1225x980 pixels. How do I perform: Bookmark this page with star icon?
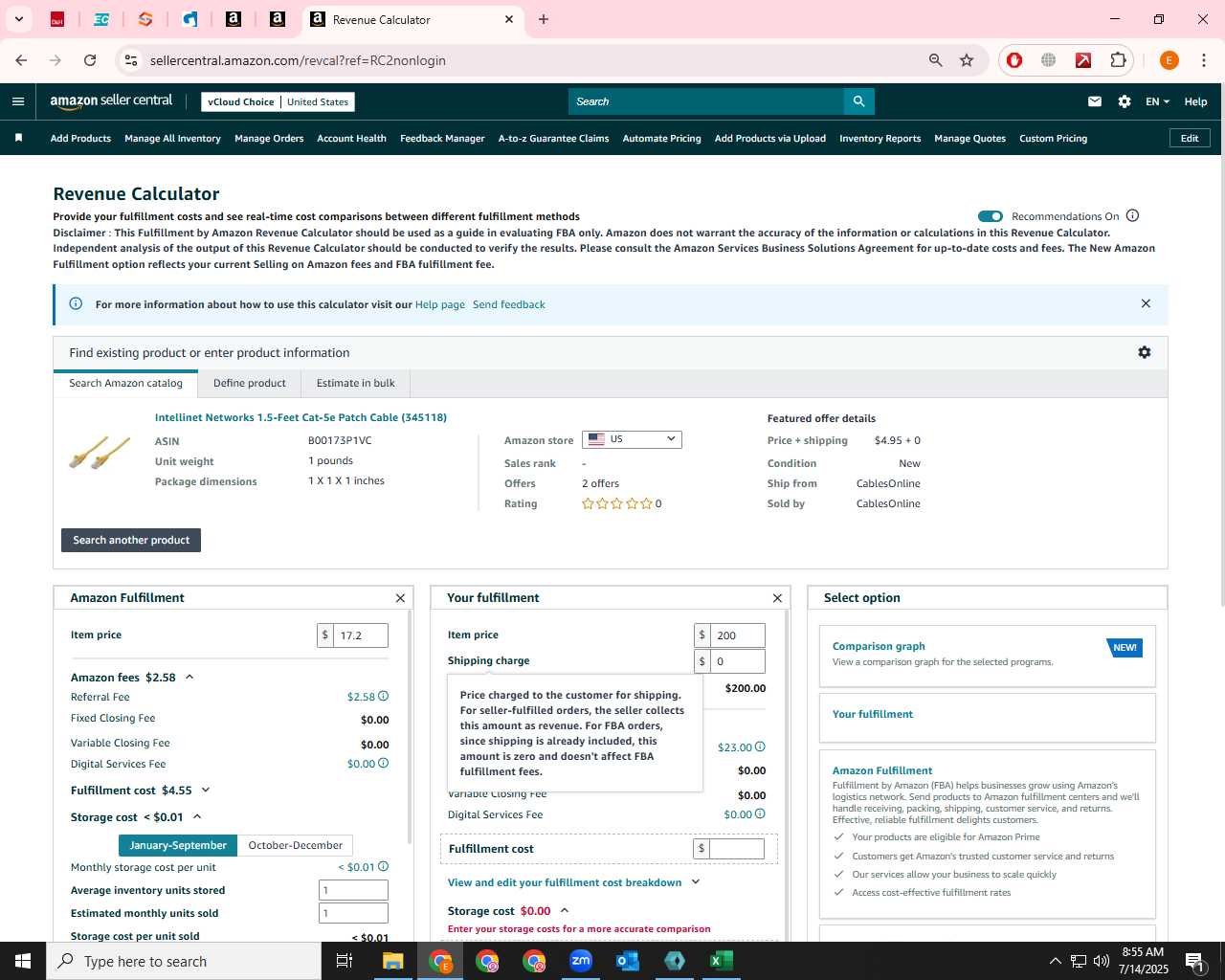pos(967,60)
